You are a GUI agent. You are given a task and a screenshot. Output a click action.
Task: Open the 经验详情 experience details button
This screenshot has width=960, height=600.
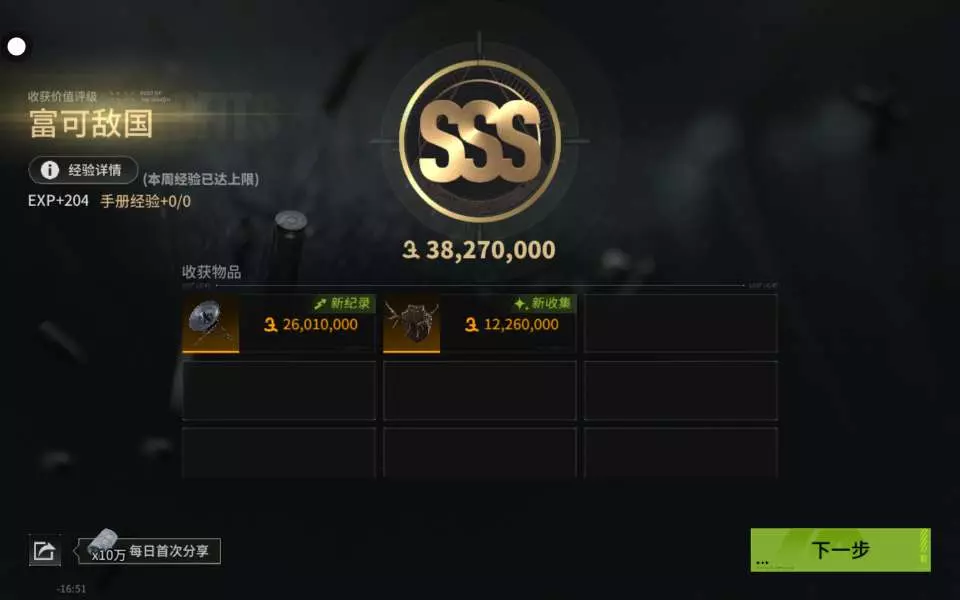pyautogui.click(x=83, y=170)
